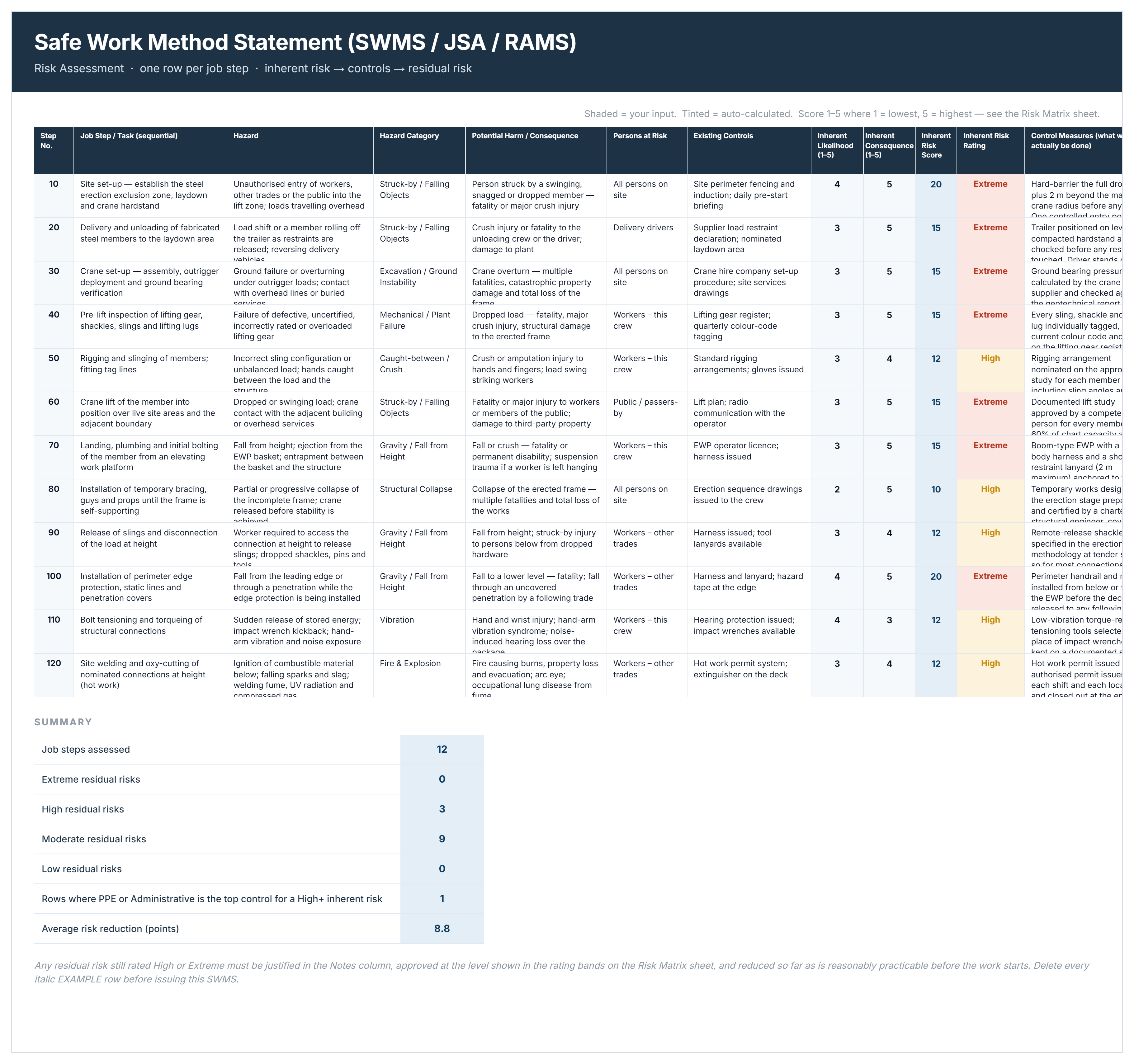Click inherent consequence 3 in step 110 row

(x=889, y=631)
